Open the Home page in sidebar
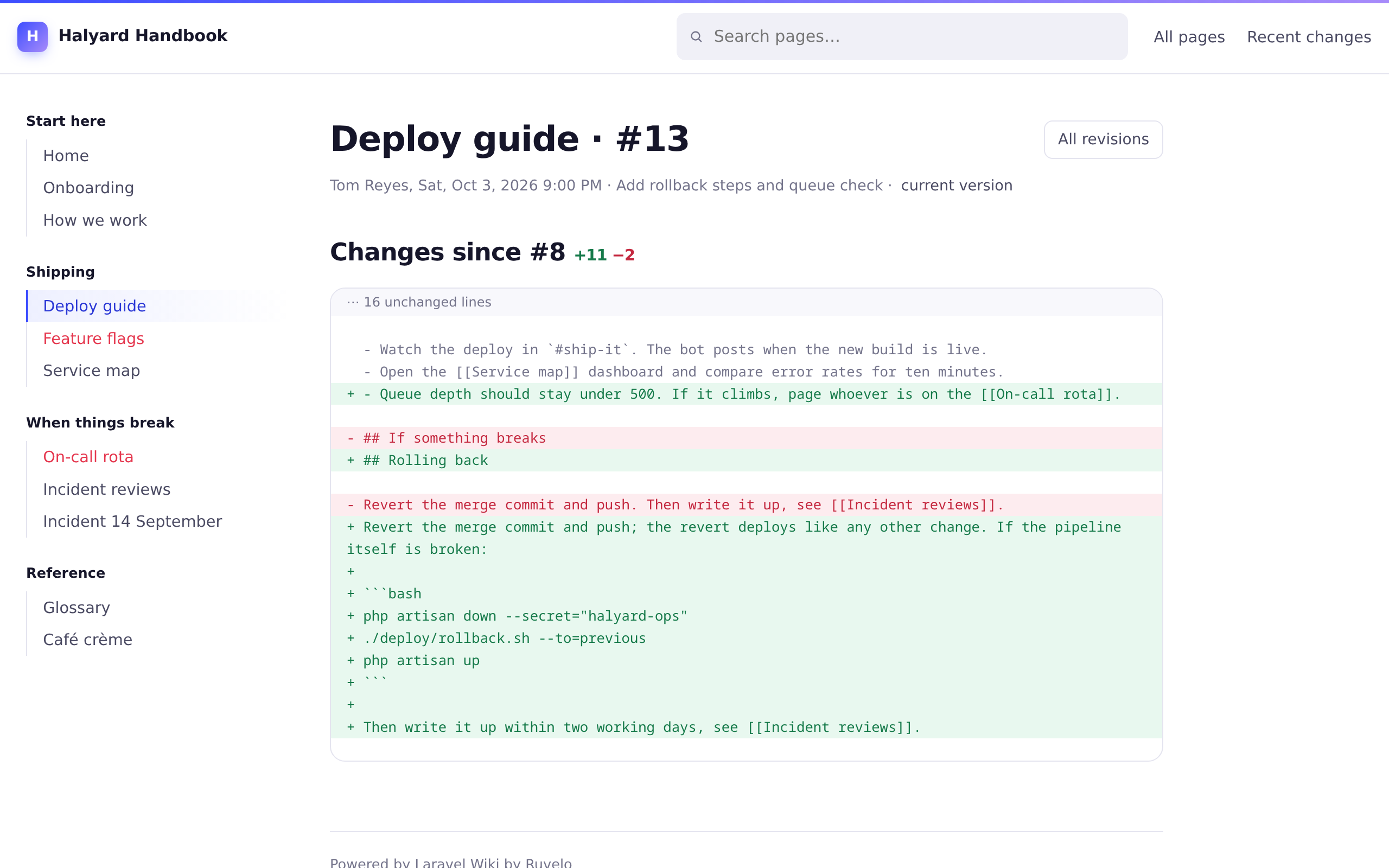This screenshot has height=868, width=1389. pos(66,156)
